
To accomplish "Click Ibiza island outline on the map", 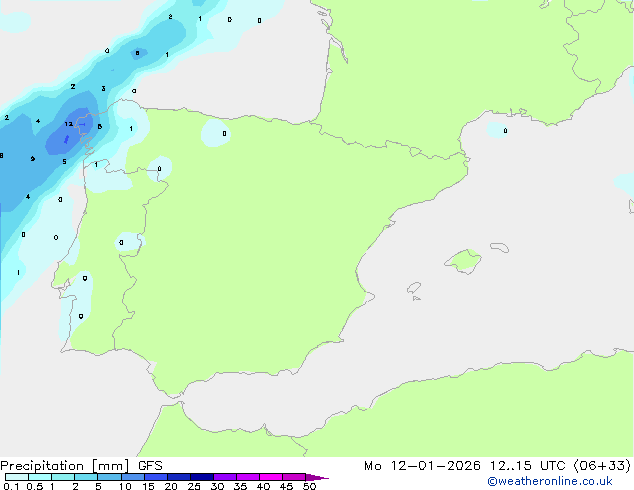I will [x=414, y=288].
